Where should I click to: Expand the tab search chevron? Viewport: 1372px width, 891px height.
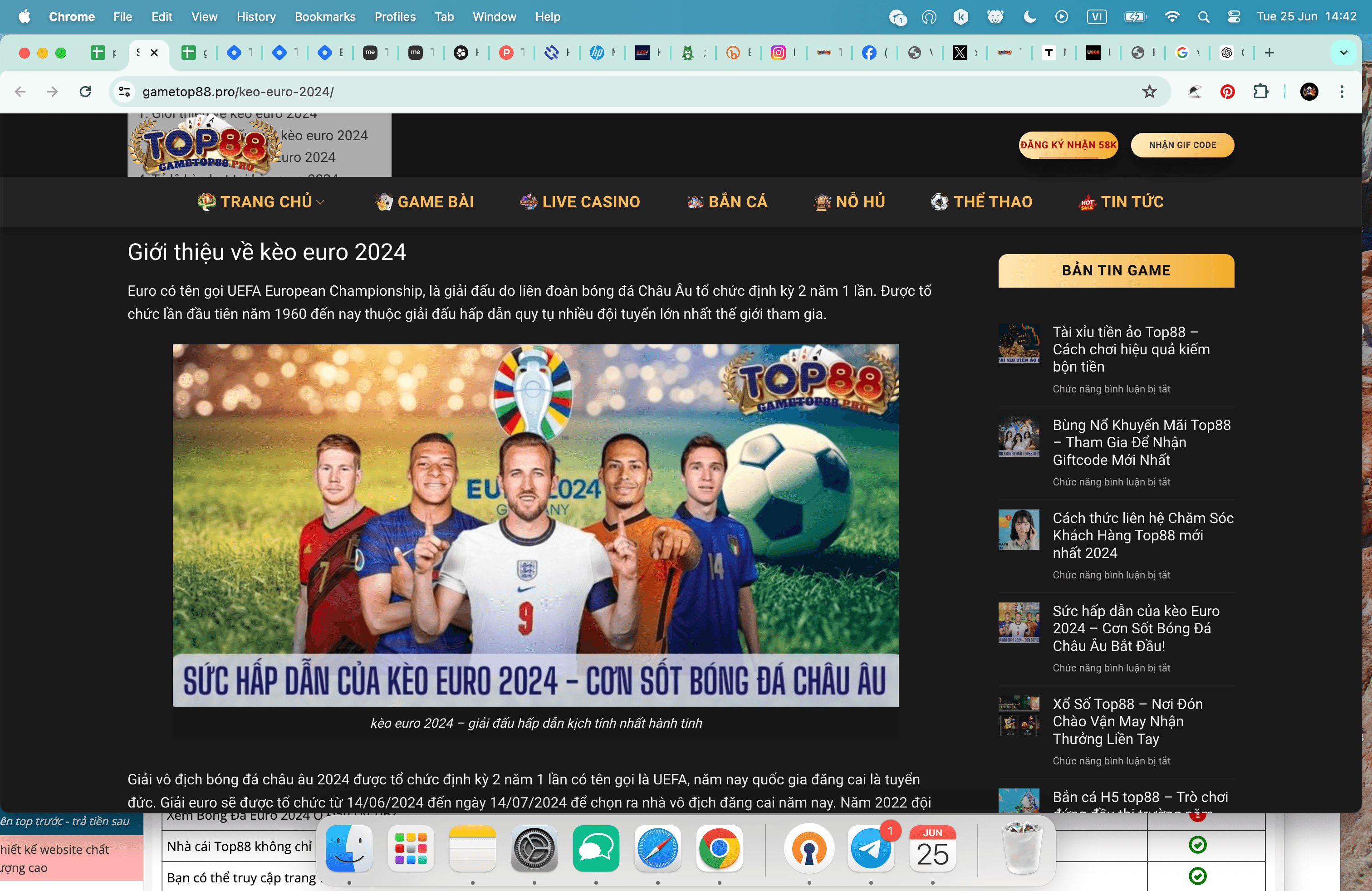[1344, 53]
